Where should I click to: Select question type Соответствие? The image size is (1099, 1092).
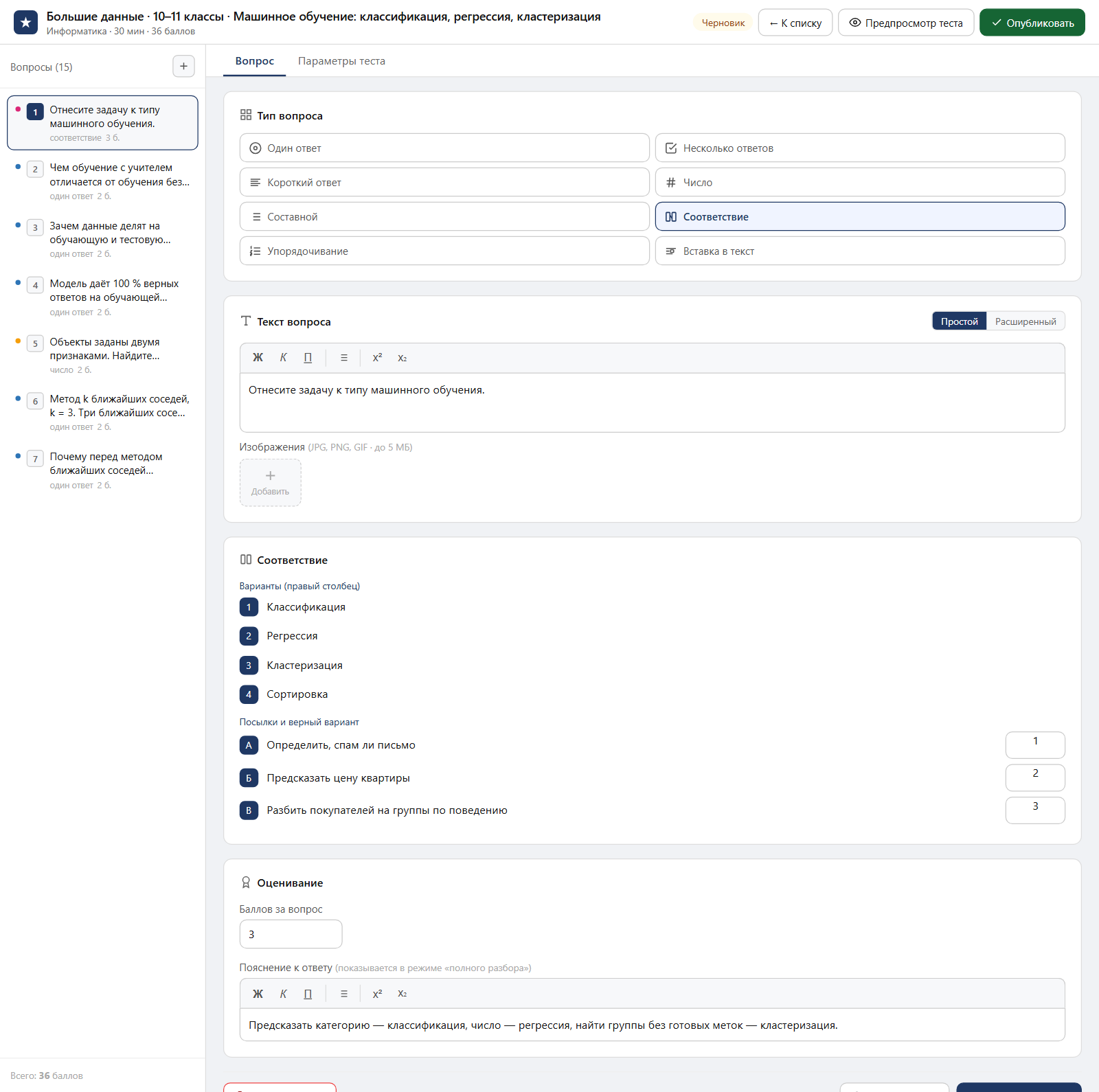pos(860,216)
